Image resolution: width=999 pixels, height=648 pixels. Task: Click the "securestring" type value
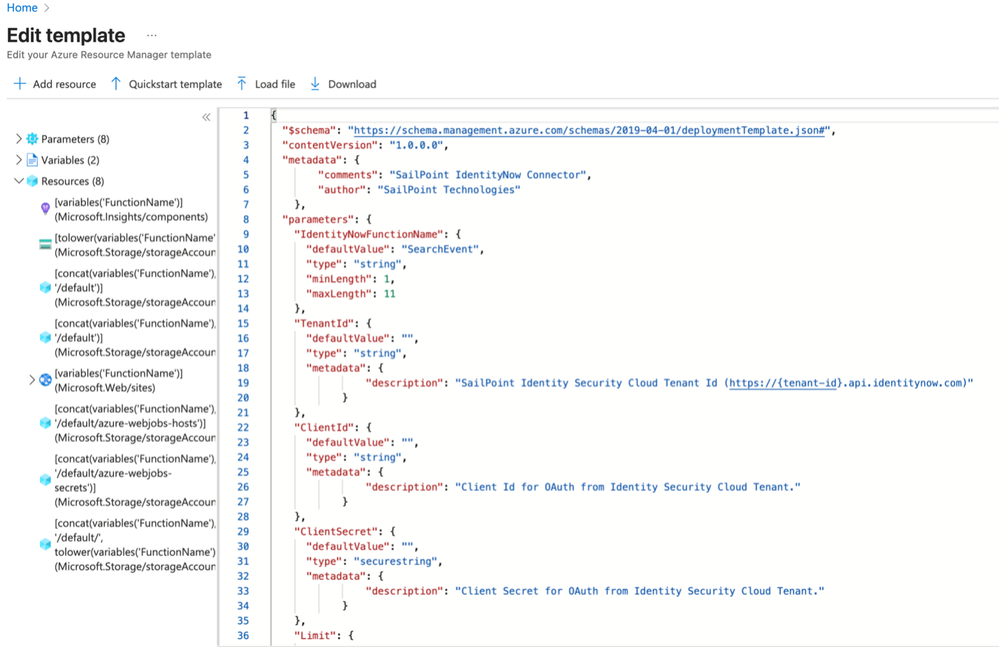point(395,561)
